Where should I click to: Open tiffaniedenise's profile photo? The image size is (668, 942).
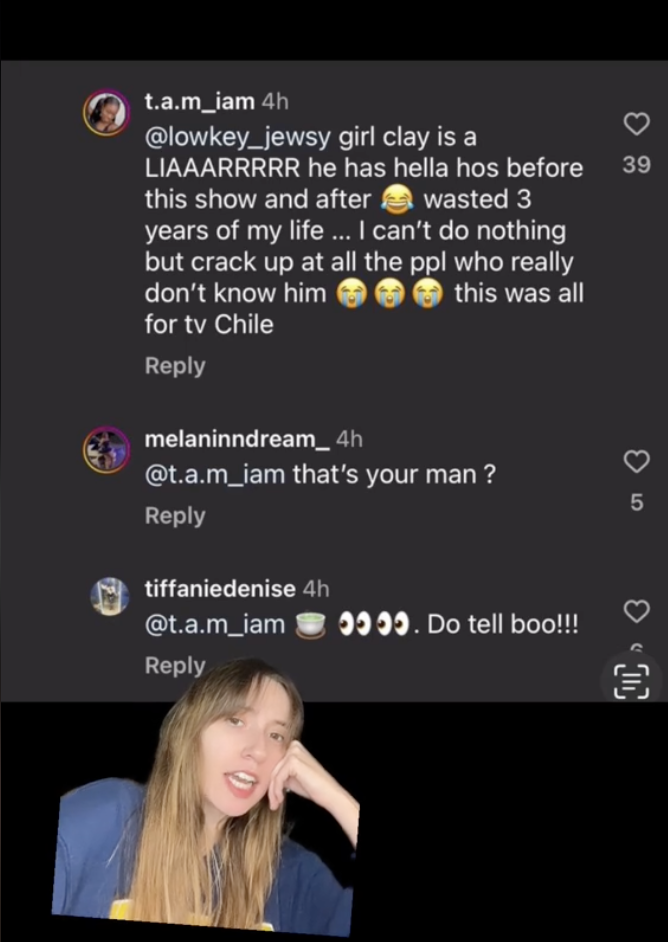pos(110,598)
